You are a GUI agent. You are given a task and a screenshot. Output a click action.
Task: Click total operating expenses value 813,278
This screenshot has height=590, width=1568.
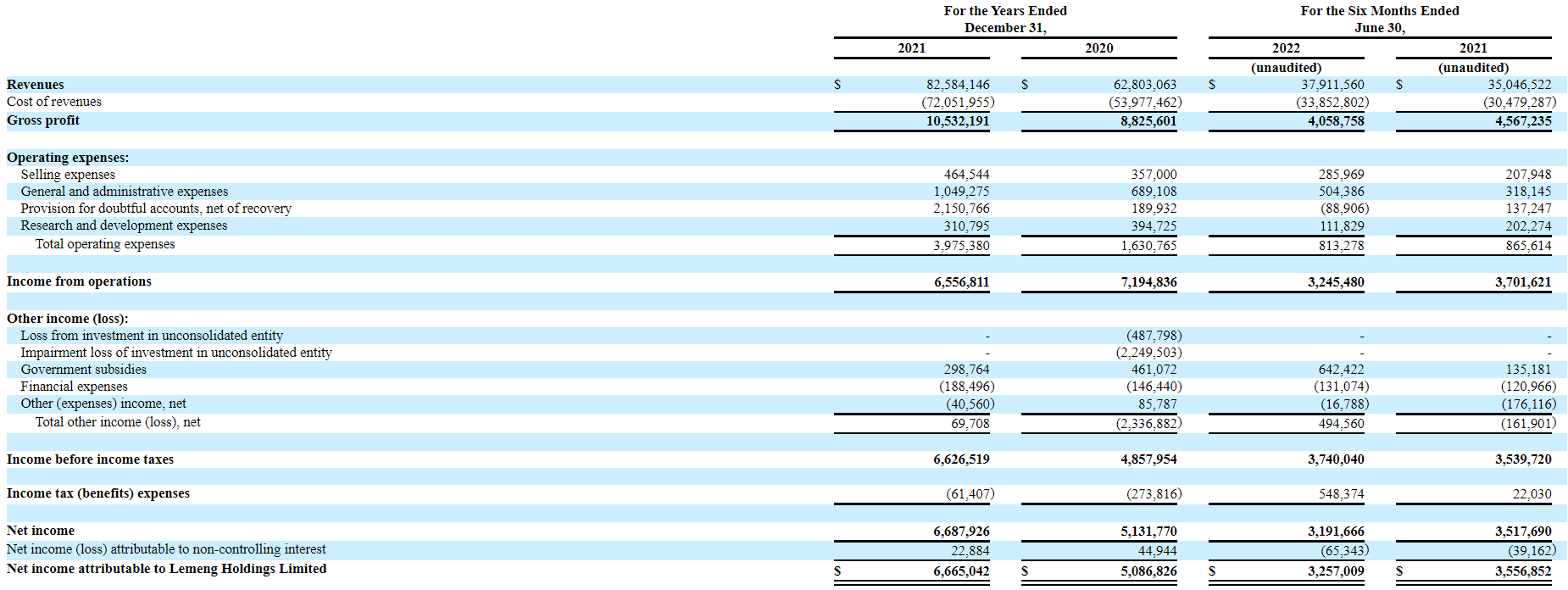coord(1341,246)
